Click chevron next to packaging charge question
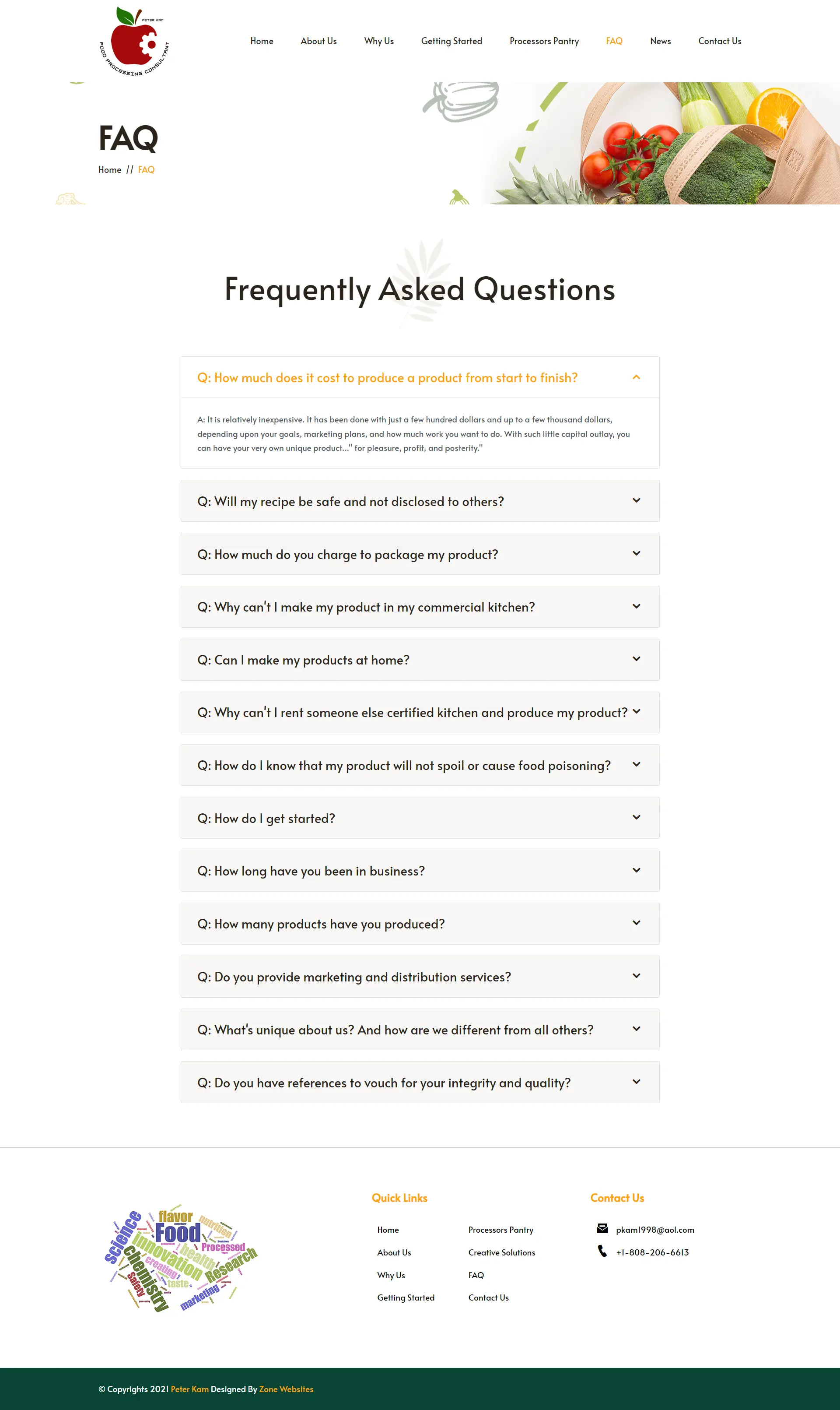Viewport: 840px width, 1410px height. point(636,553)
